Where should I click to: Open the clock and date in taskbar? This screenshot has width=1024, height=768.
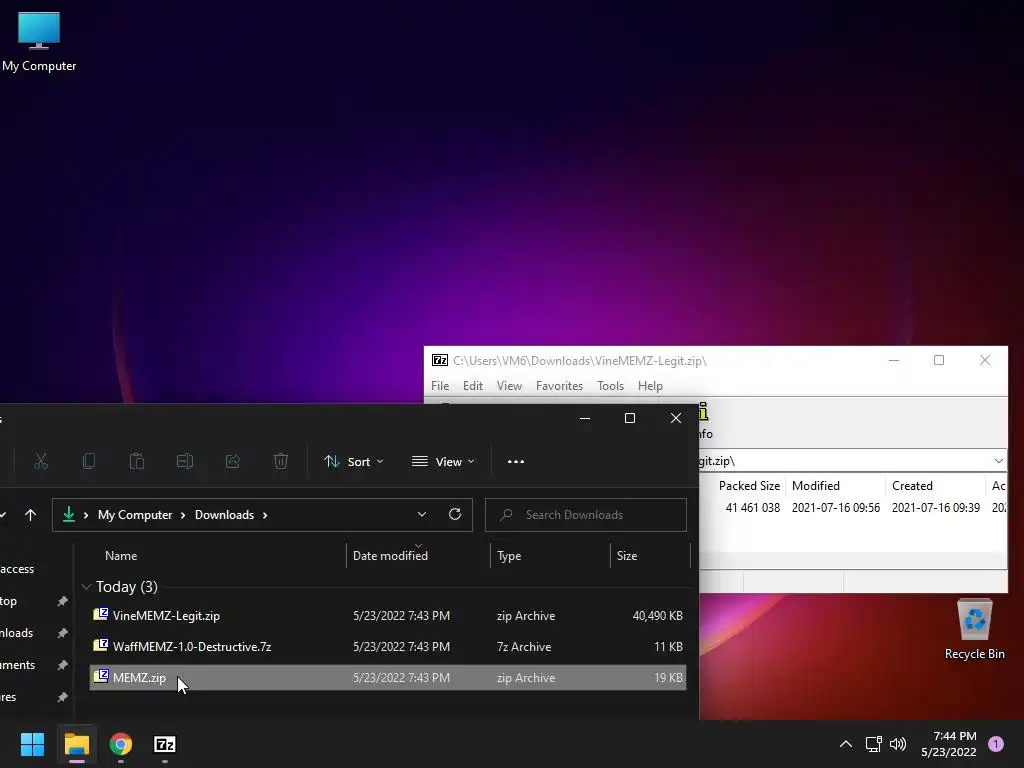tap(949, 744)
